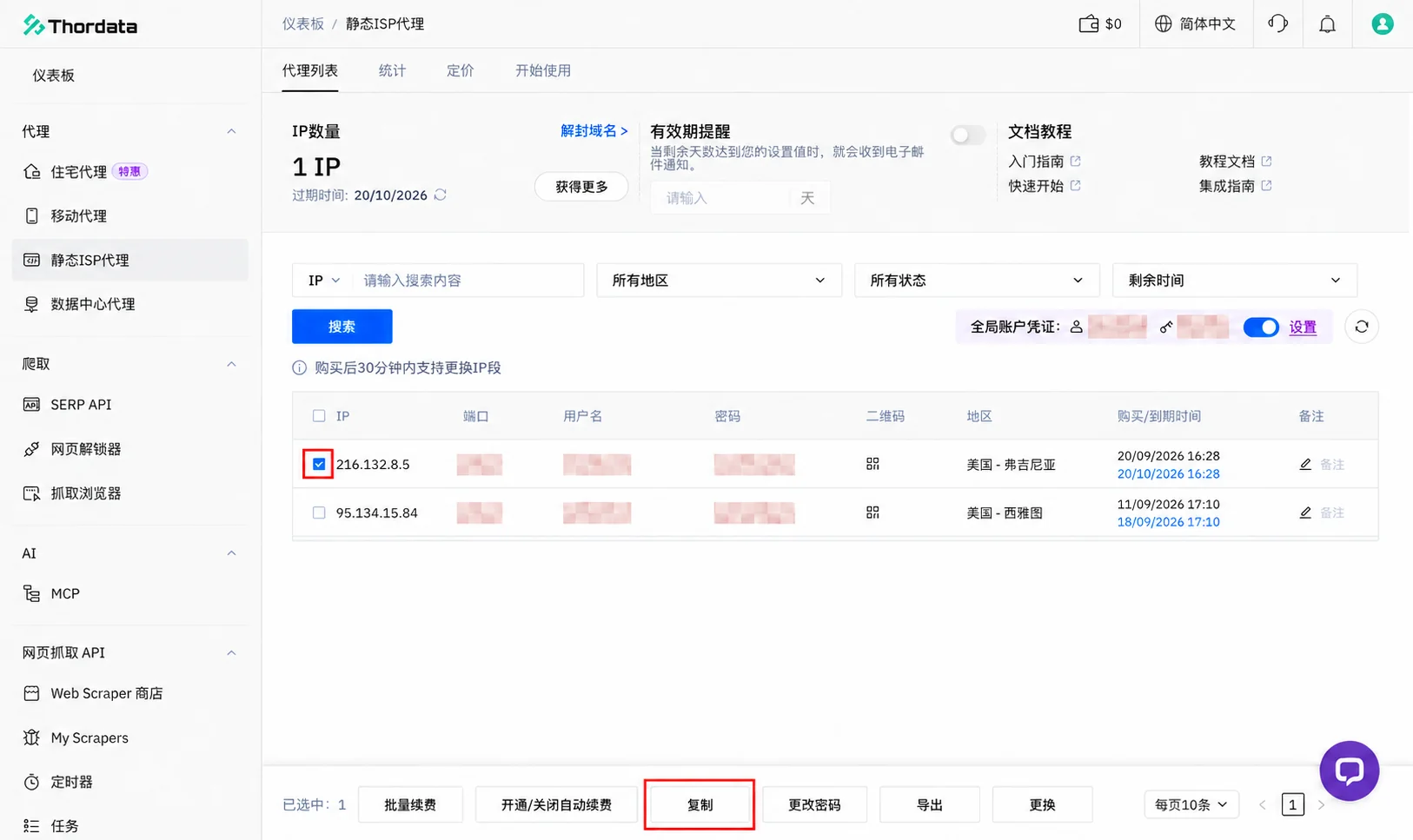This screenshot has width=1413, height=840.
Task: Open the IP search-type dropdown
Action: coord(324,281)
